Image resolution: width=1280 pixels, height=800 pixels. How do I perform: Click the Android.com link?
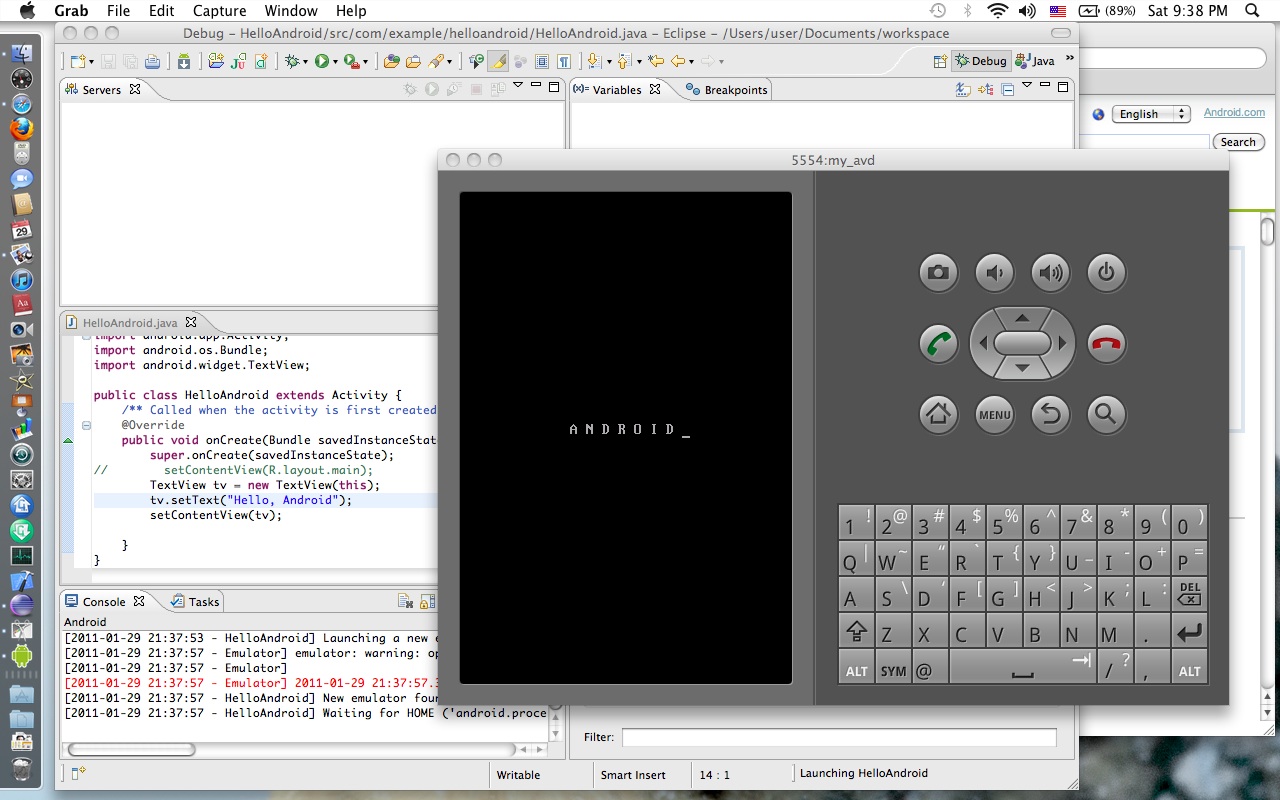click(1234, 113)
